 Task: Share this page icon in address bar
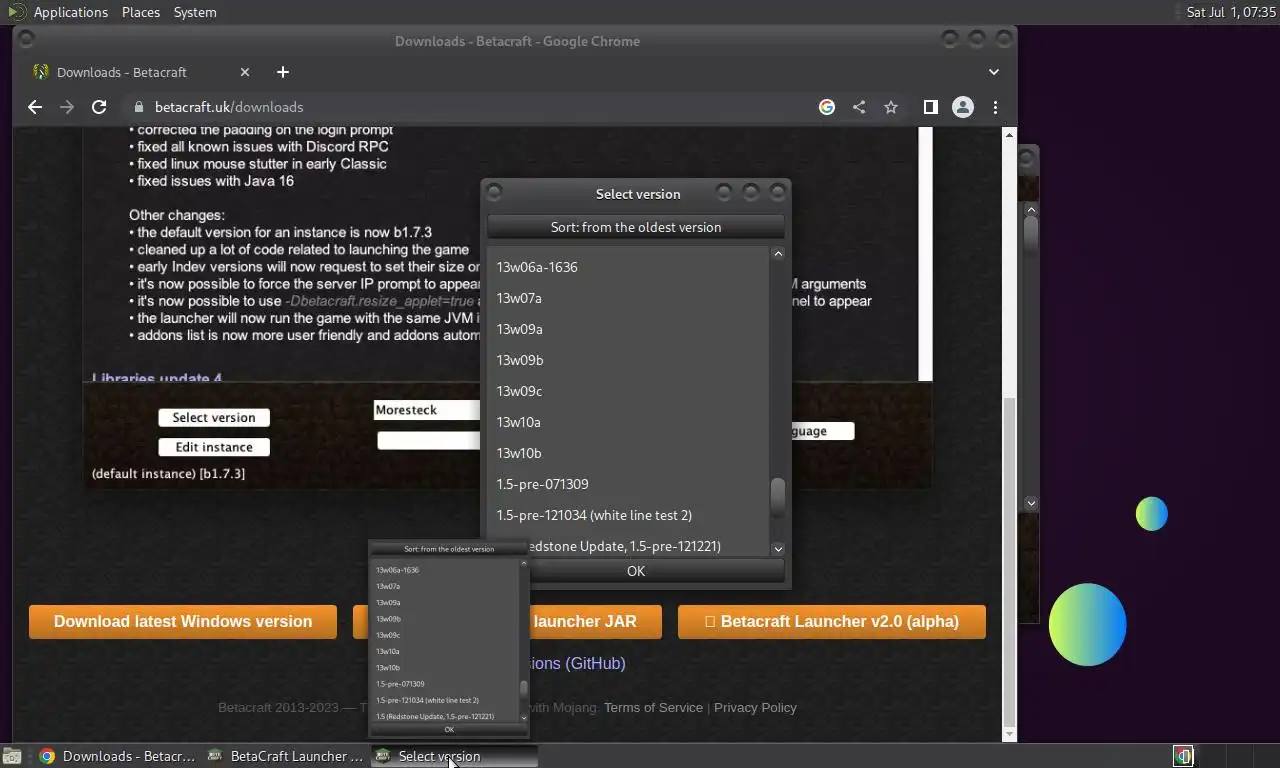859,107
